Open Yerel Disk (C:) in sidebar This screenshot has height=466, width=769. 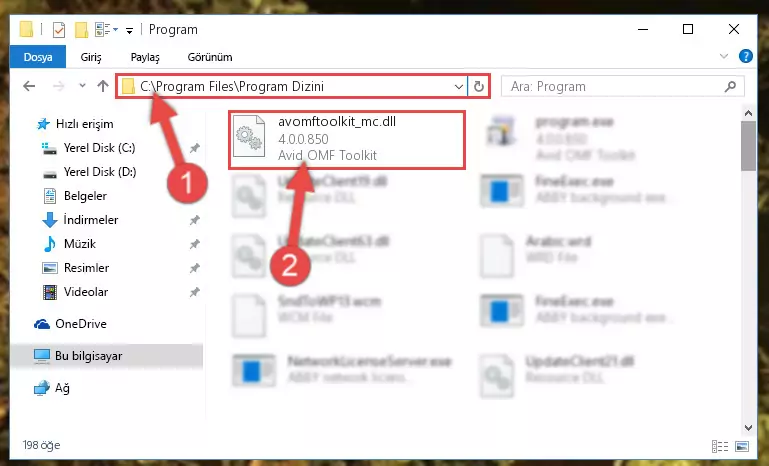tap(100, 148)
